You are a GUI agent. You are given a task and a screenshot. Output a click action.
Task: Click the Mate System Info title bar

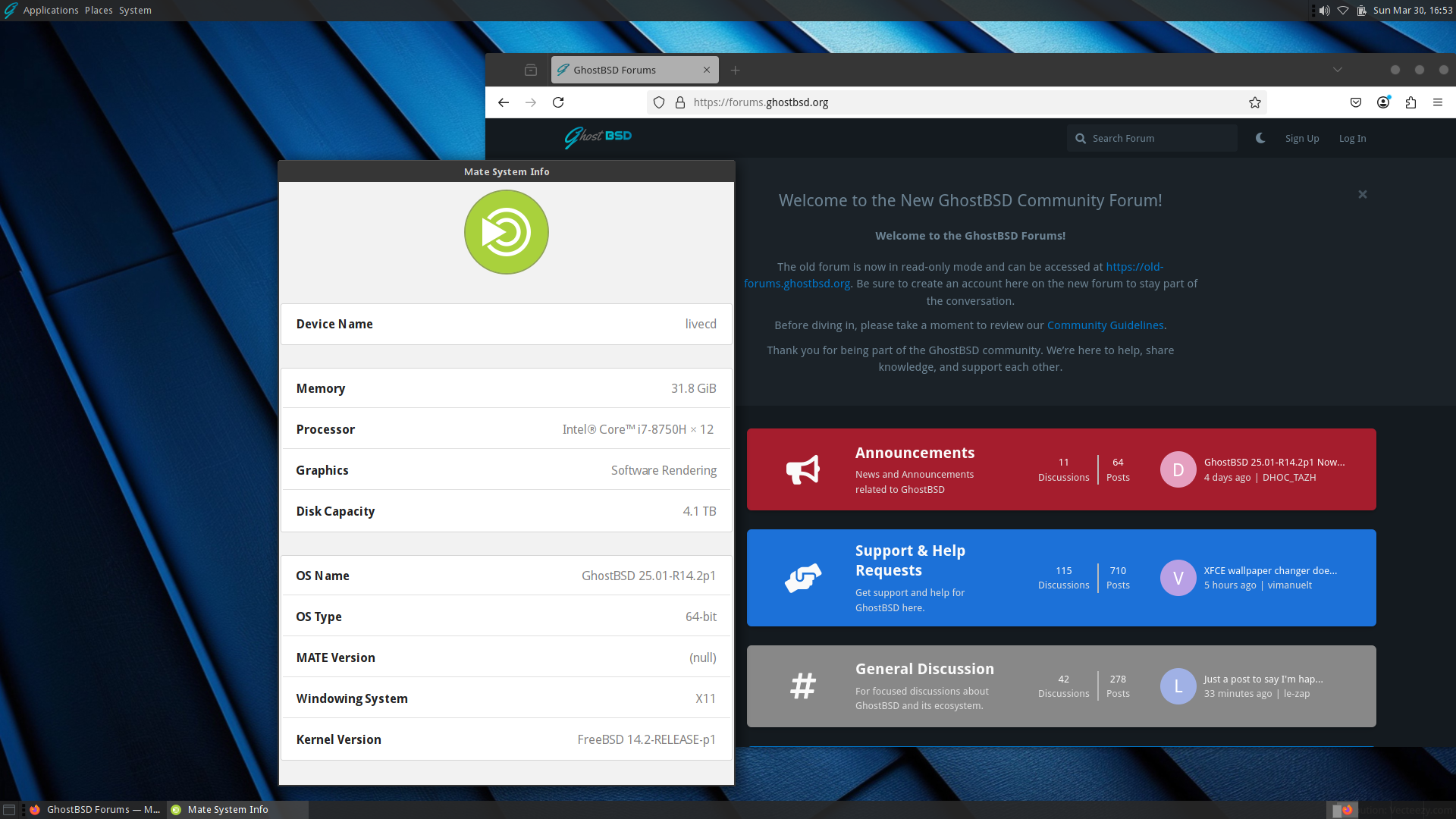pyautogui.click(x=507, y=171)
